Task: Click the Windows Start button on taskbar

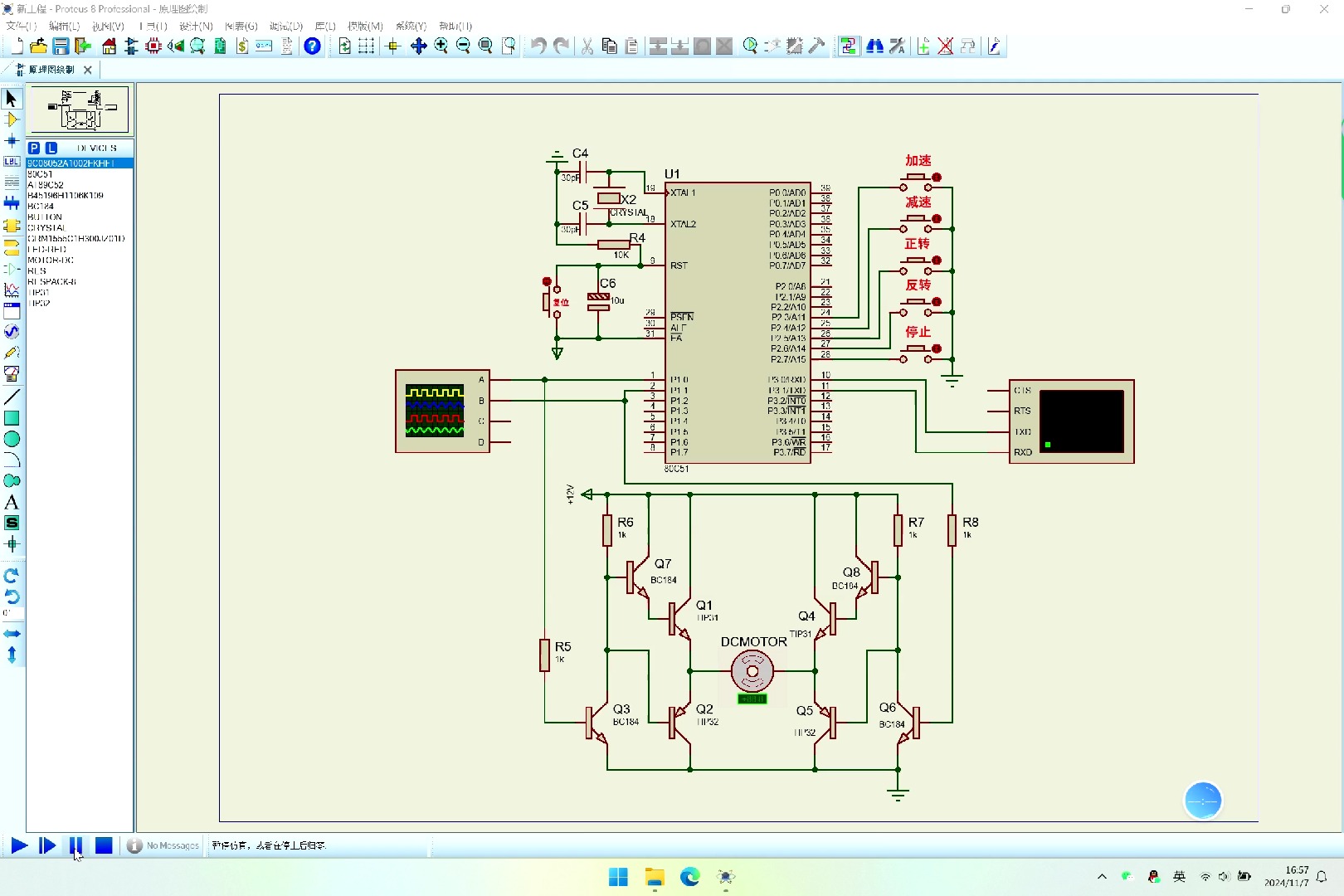Action: (618, 877)
